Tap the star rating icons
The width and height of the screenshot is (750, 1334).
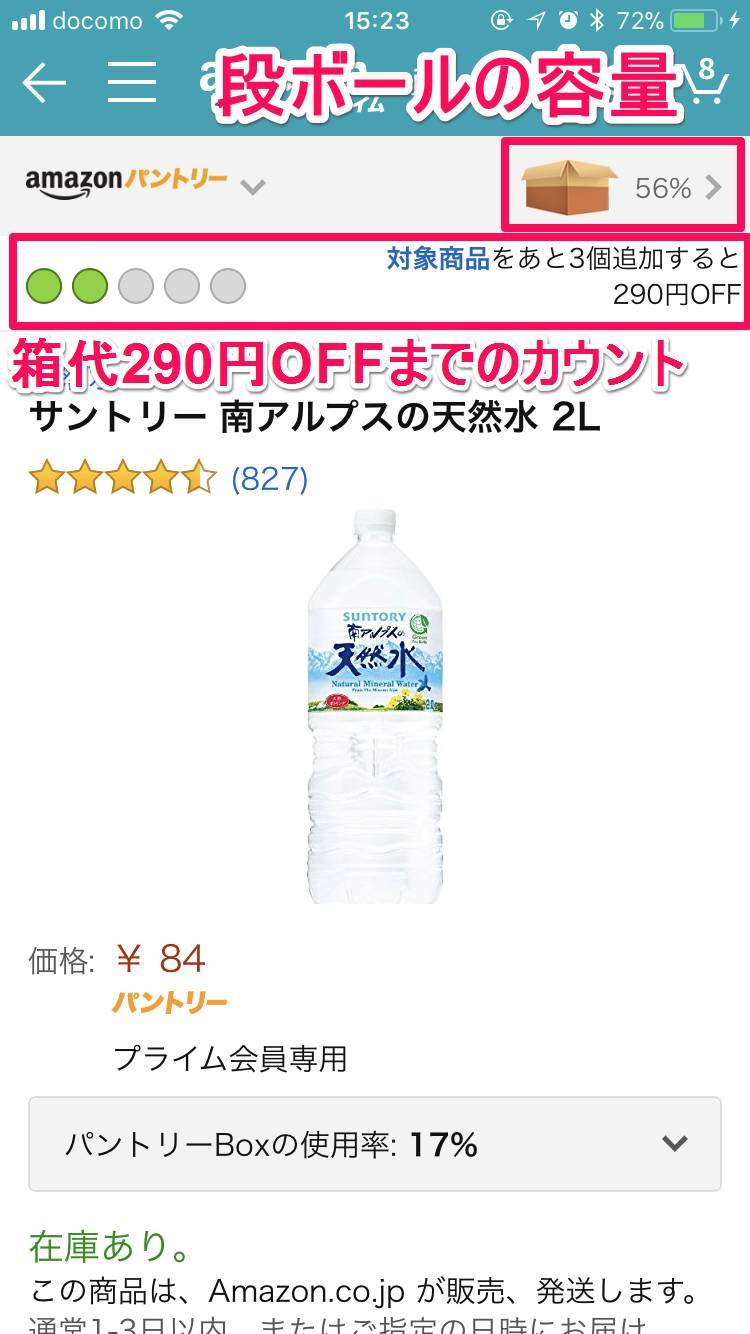[122, 478]
